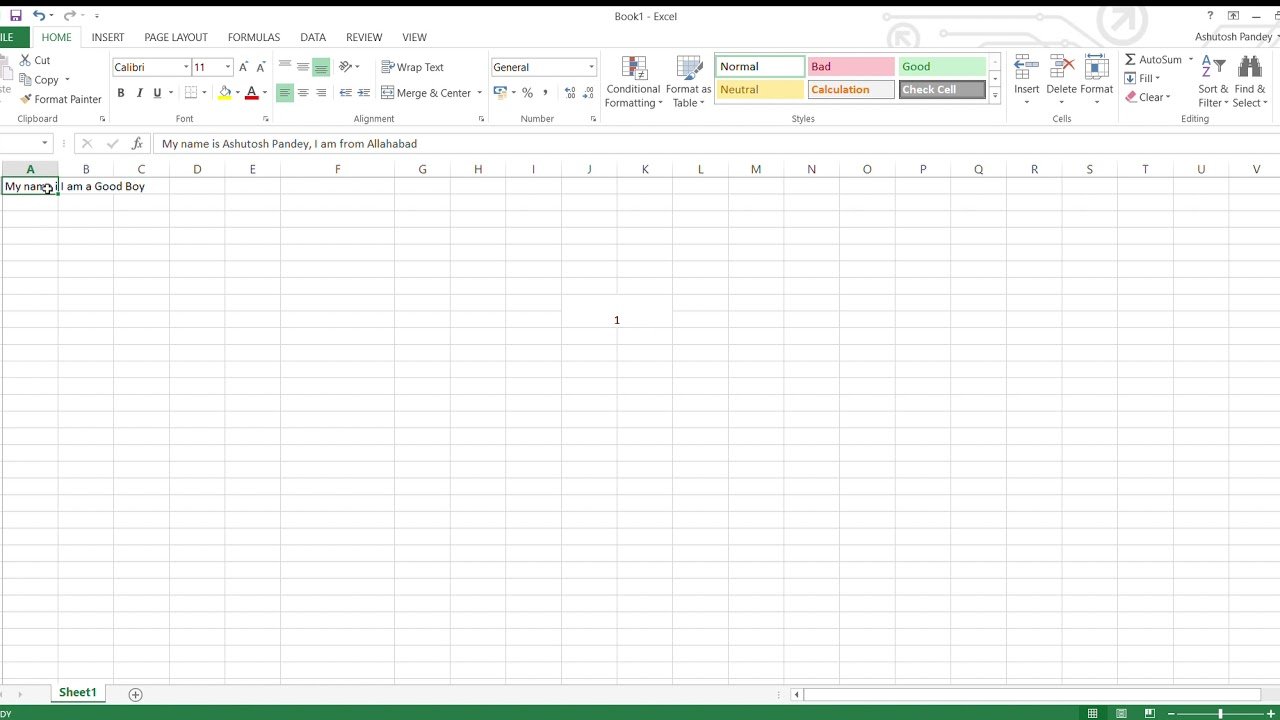
Task: Redo the last undone action
Action: pyautogui.click(x=69, y=16)
